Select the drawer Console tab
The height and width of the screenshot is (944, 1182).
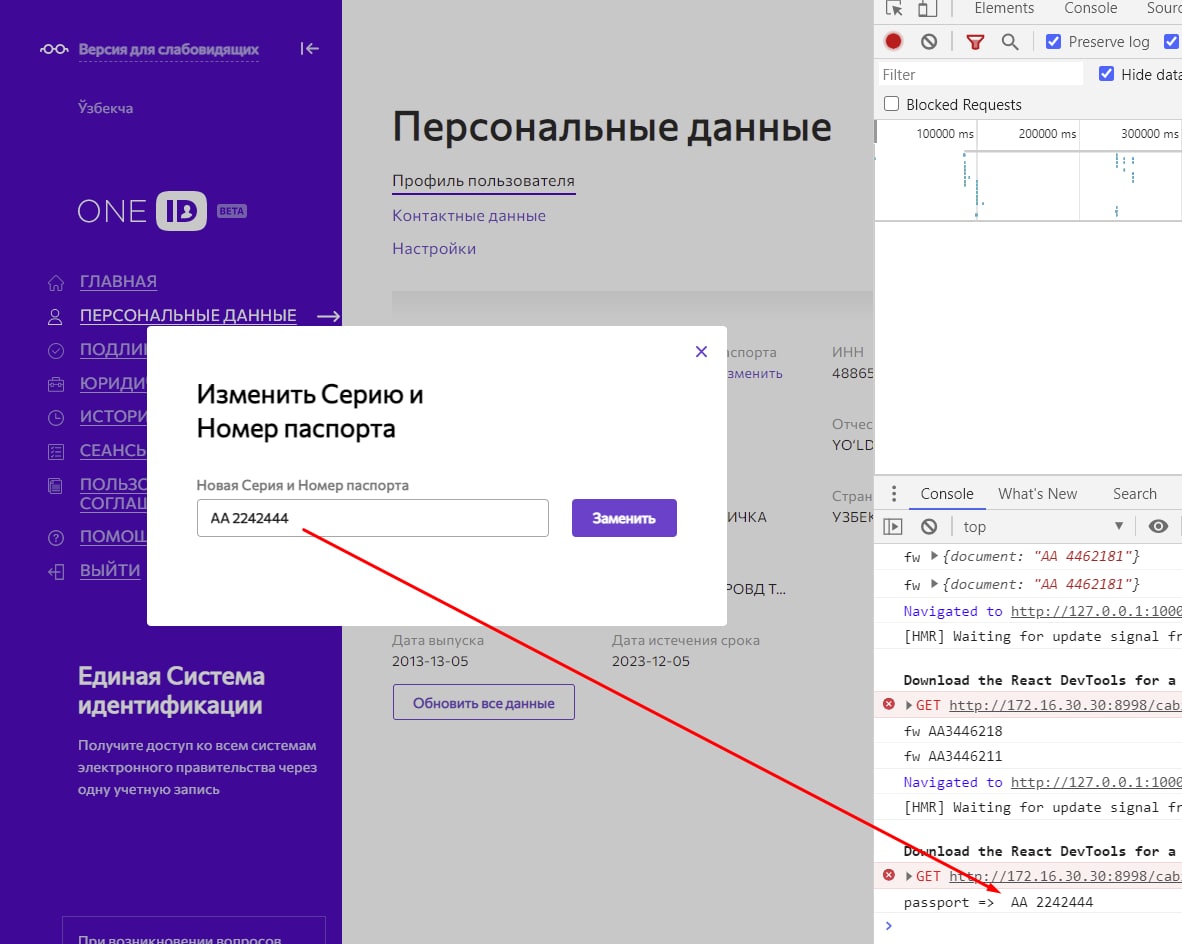click(x=947, y=494)
